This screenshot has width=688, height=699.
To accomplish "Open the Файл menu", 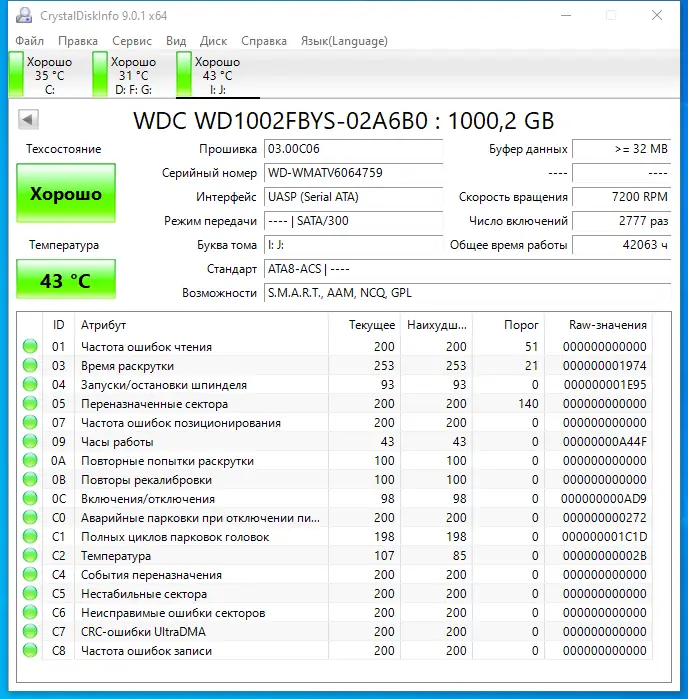I will tap(29, 41).
